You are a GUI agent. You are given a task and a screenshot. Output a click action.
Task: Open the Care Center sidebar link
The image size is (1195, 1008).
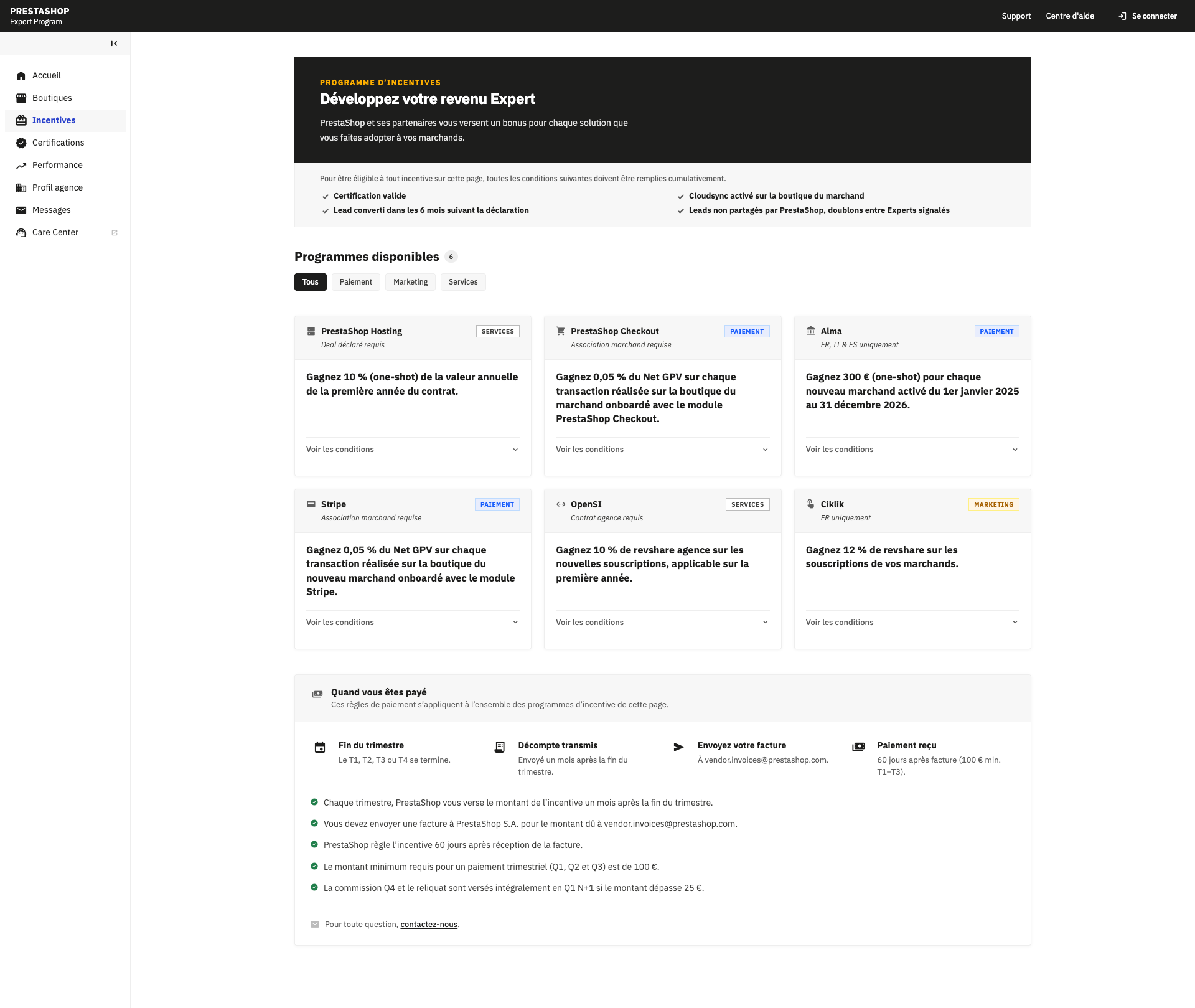(65, 233)
